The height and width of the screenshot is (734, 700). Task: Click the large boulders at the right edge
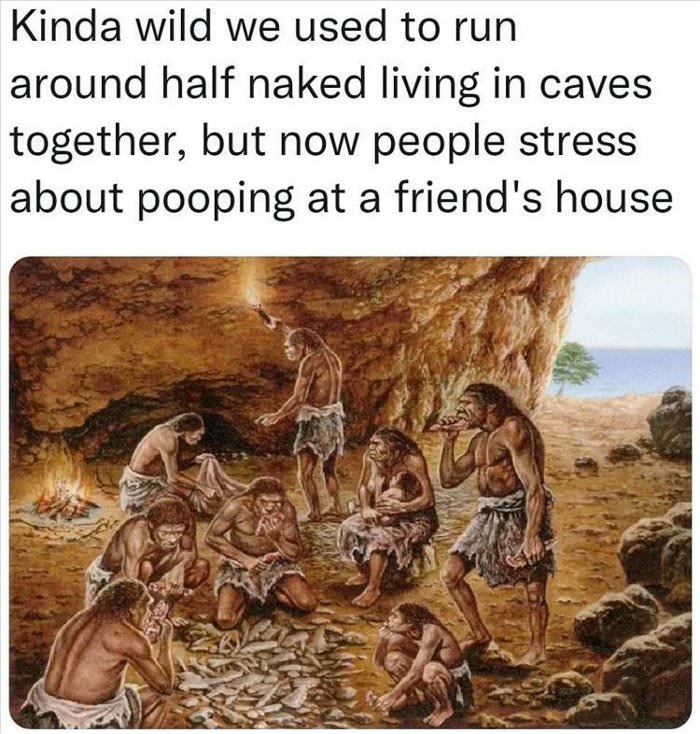(651, 609)
